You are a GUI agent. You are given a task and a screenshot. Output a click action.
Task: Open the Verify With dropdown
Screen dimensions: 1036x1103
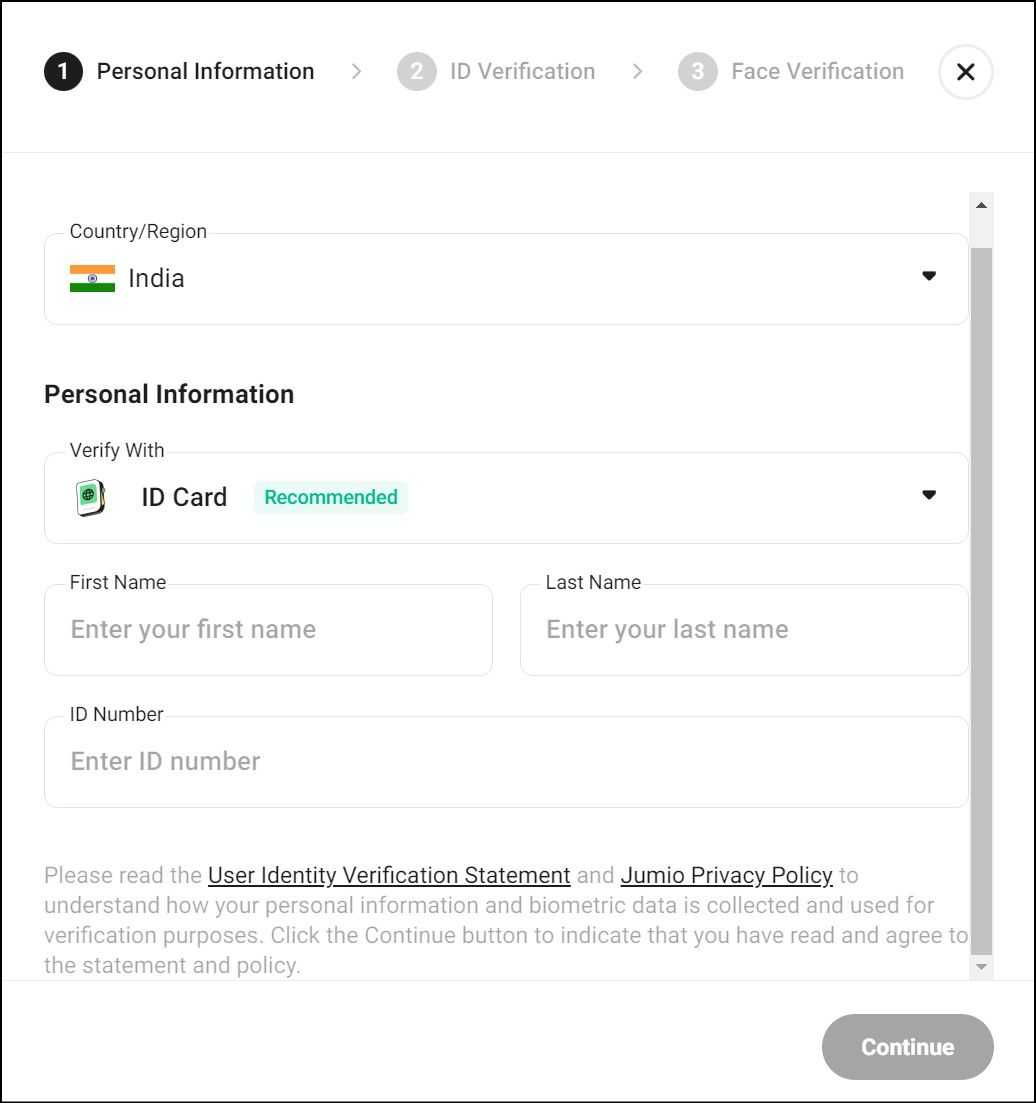506,496
